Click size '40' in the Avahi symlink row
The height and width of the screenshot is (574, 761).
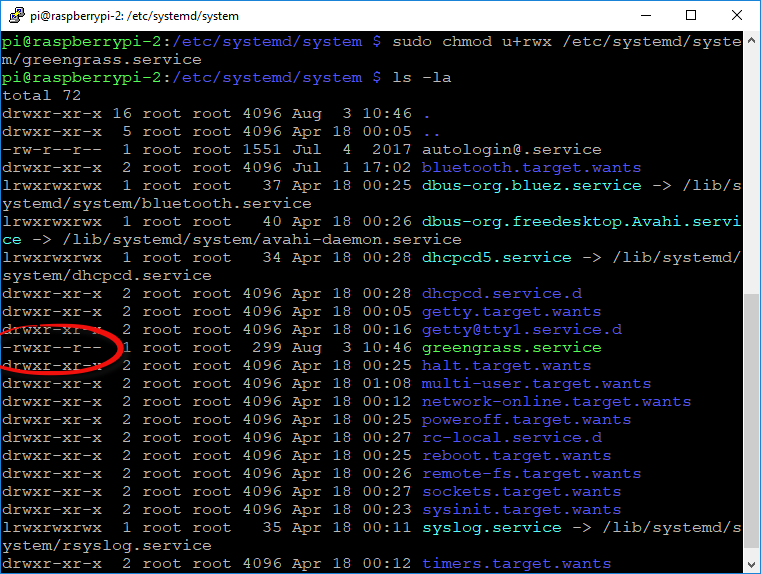pos(272,221)
